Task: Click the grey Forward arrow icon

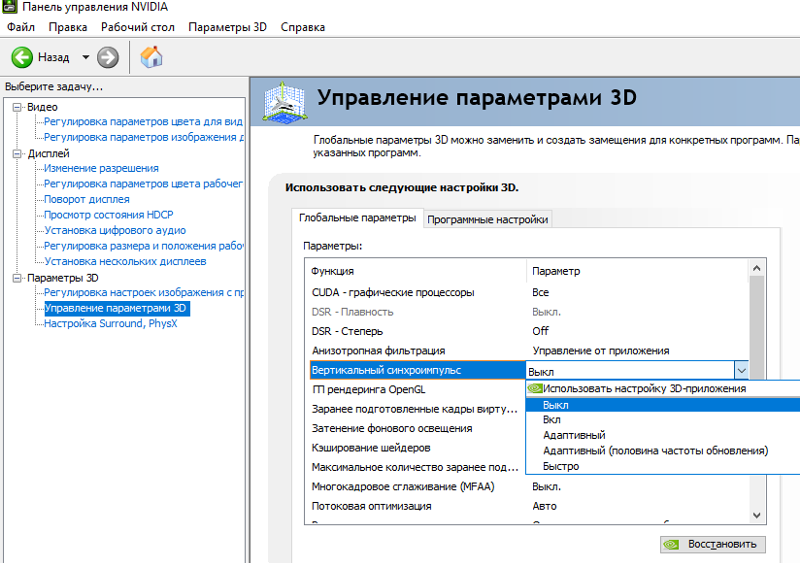Action: 108,57
